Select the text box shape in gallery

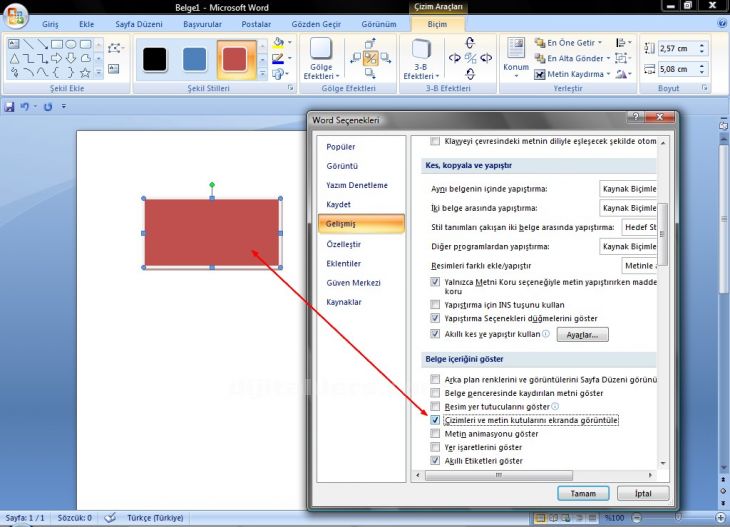[14, 44]
